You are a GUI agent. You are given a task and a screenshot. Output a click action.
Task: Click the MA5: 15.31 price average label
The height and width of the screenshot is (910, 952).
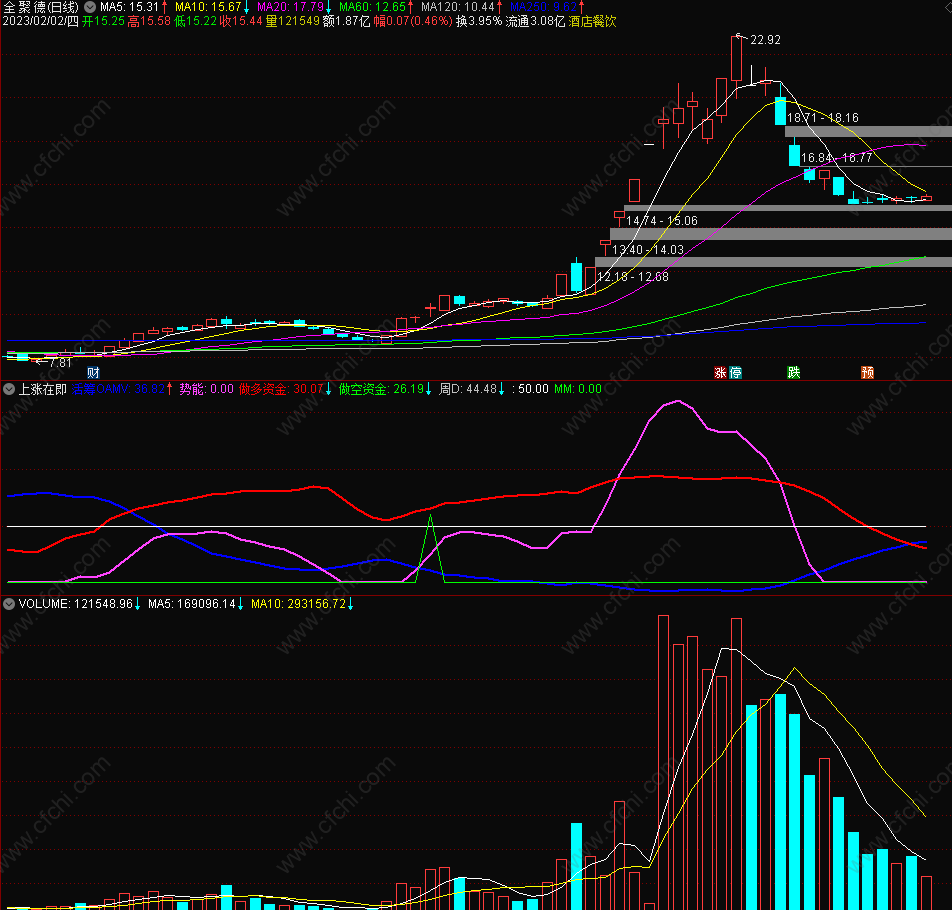tap(129, 7)
